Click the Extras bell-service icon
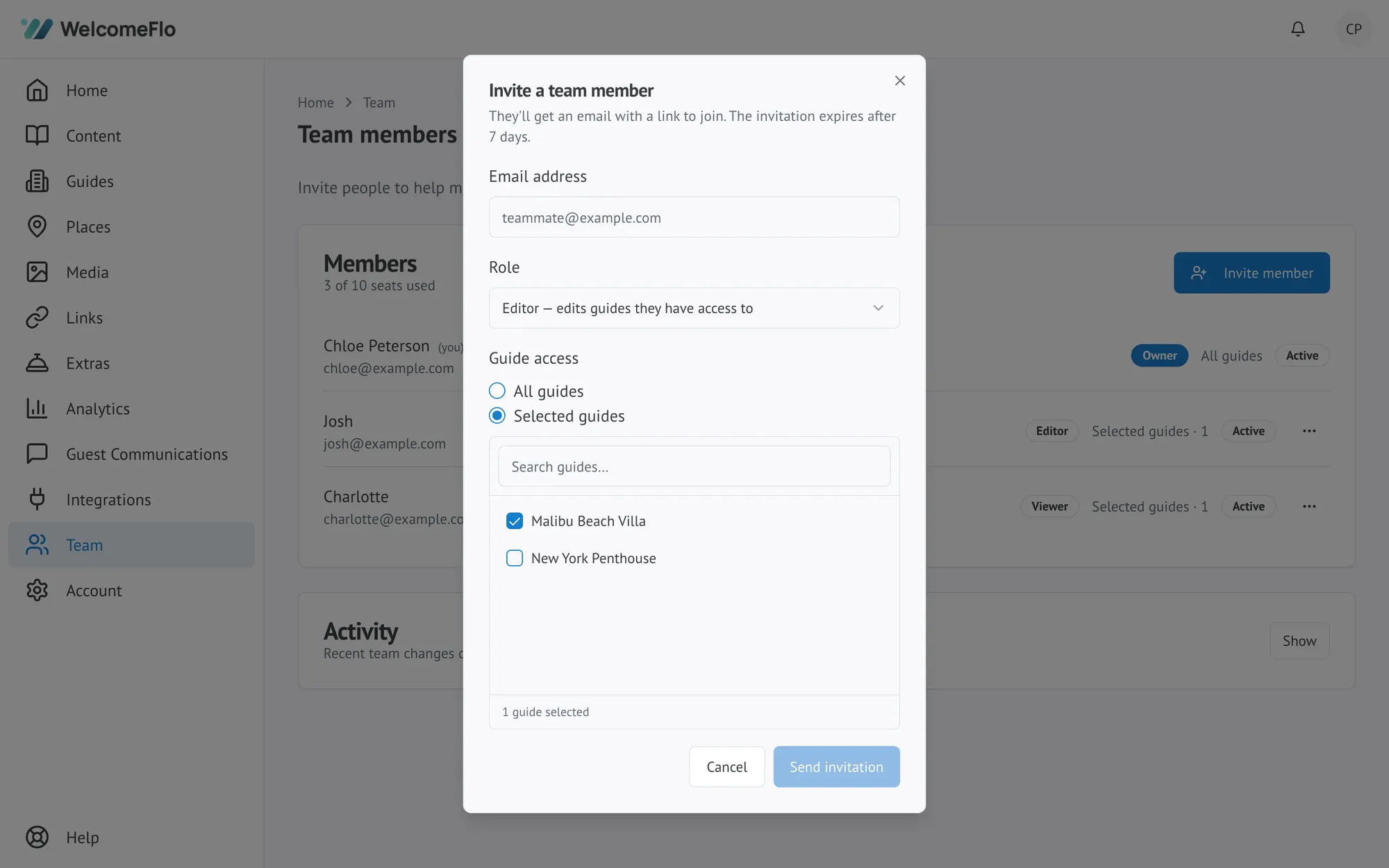1389x868 pixels. click(37, 363)
